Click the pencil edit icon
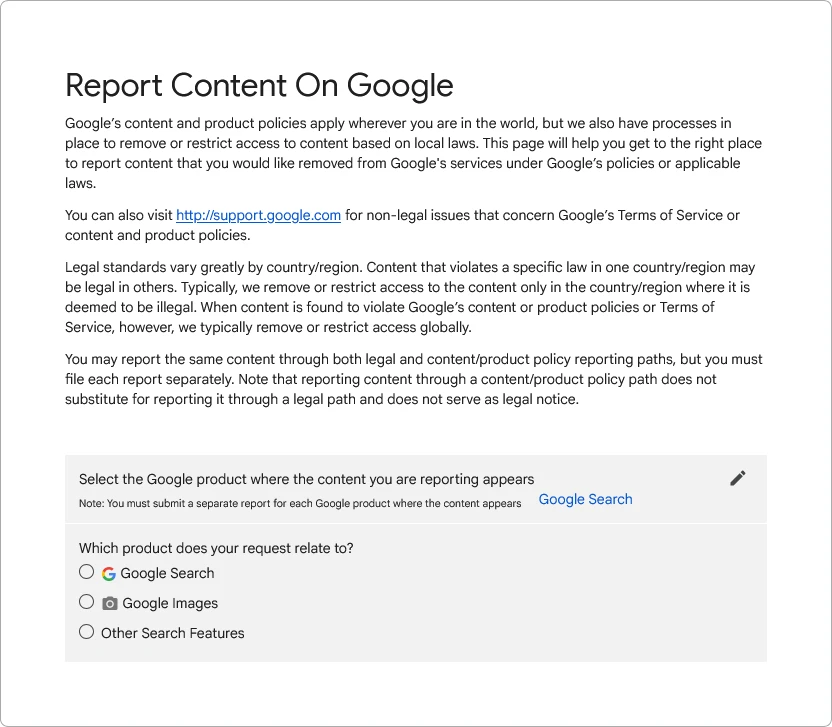832x727 pixels. 738,478
